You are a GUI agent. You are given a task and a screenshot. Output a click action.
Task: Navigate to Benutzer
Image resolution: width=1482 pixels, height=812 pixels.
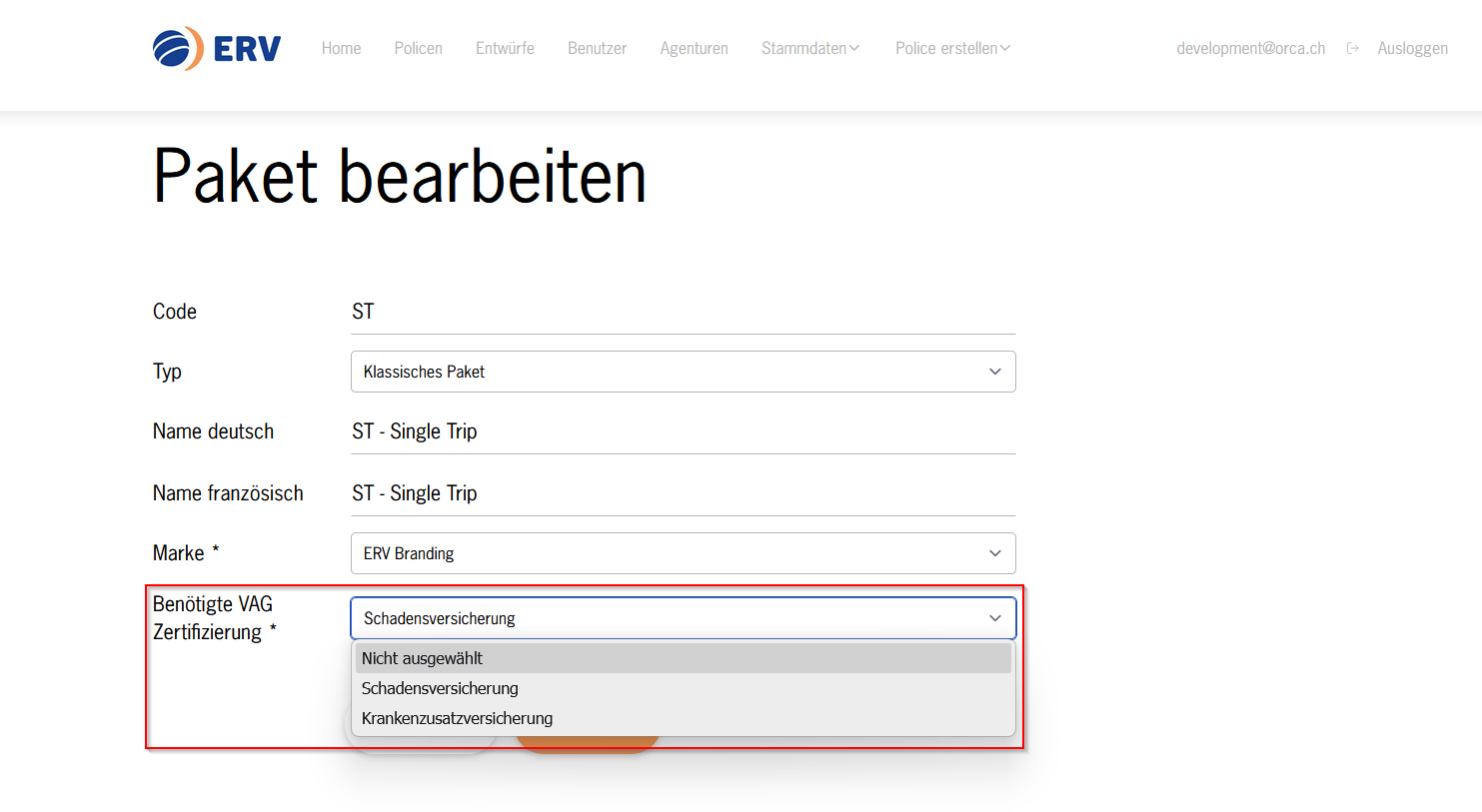(x=597, y=48)
